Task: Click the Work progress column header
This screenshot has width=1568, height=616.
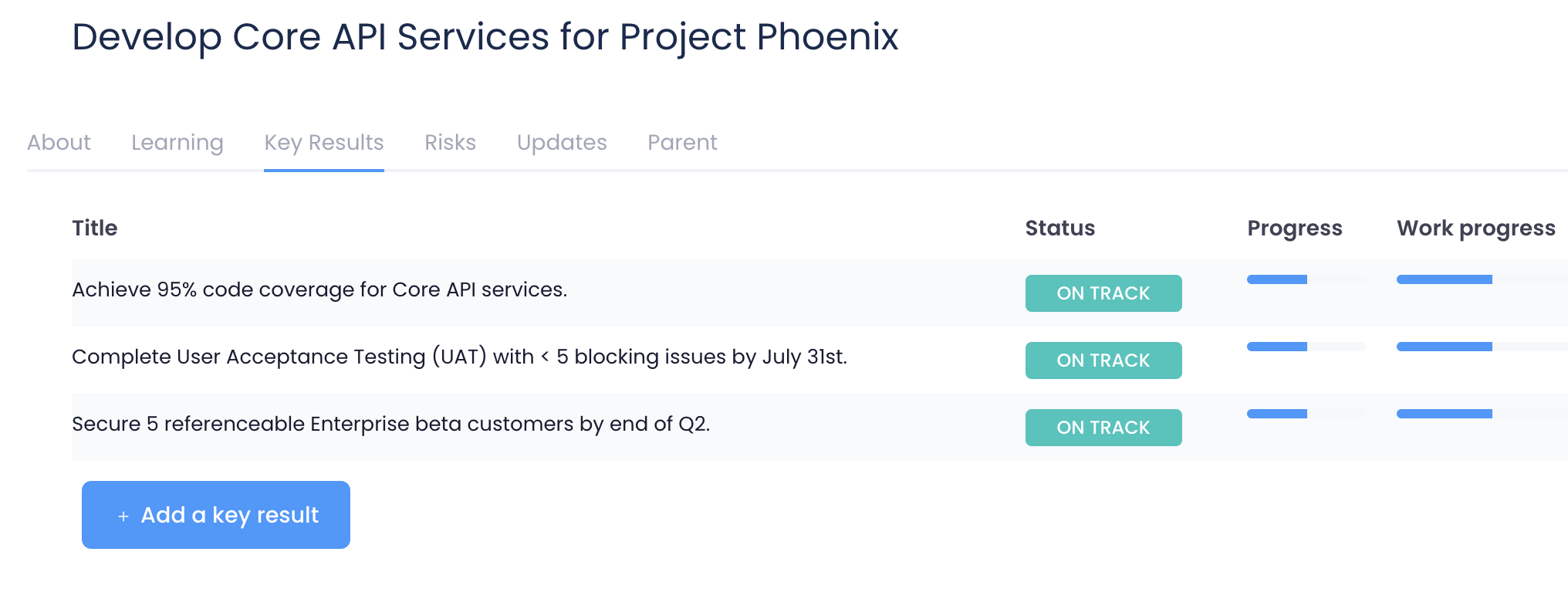Action: [1475, 228]
